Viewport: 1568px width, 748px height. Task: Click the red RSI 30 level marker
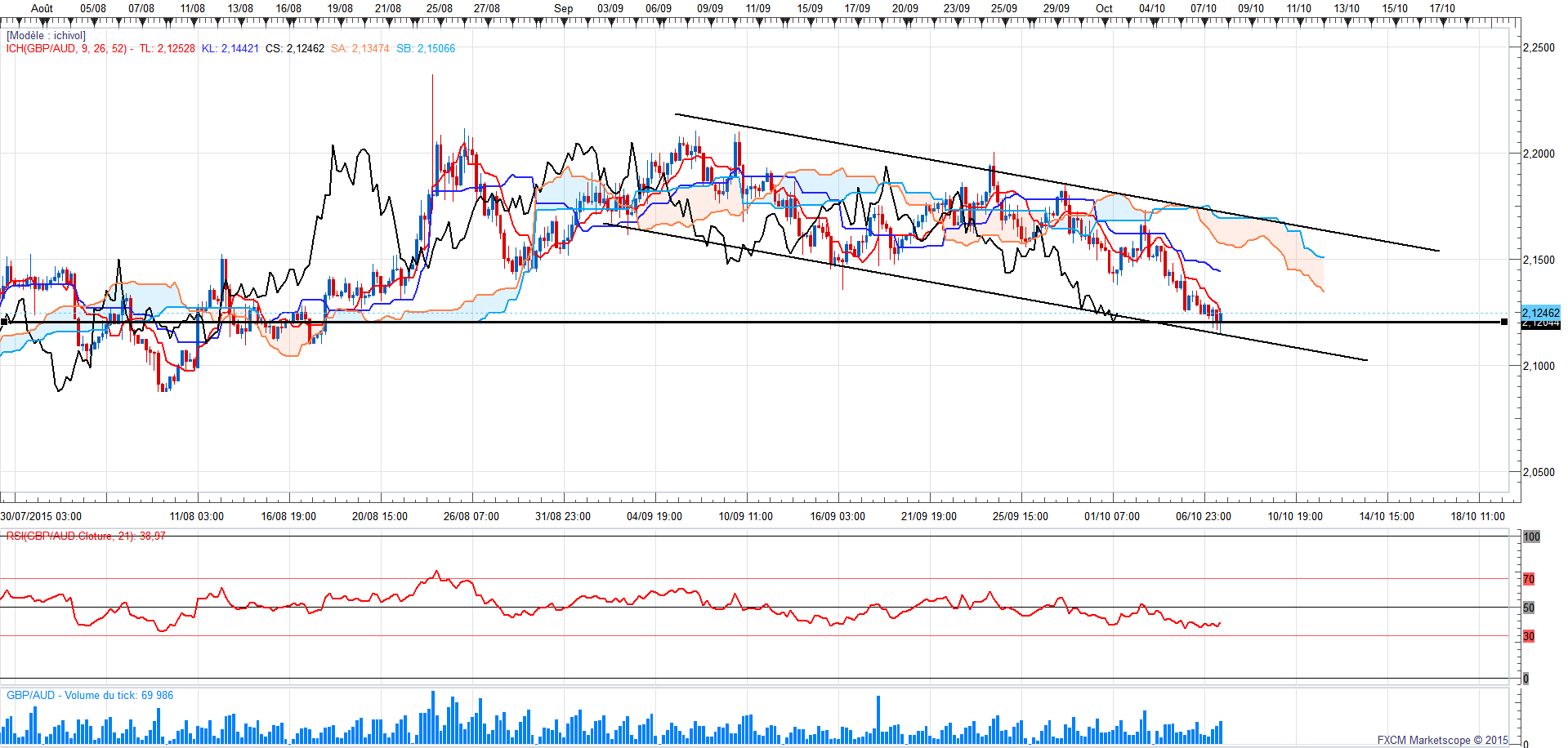pos(1529,636)
